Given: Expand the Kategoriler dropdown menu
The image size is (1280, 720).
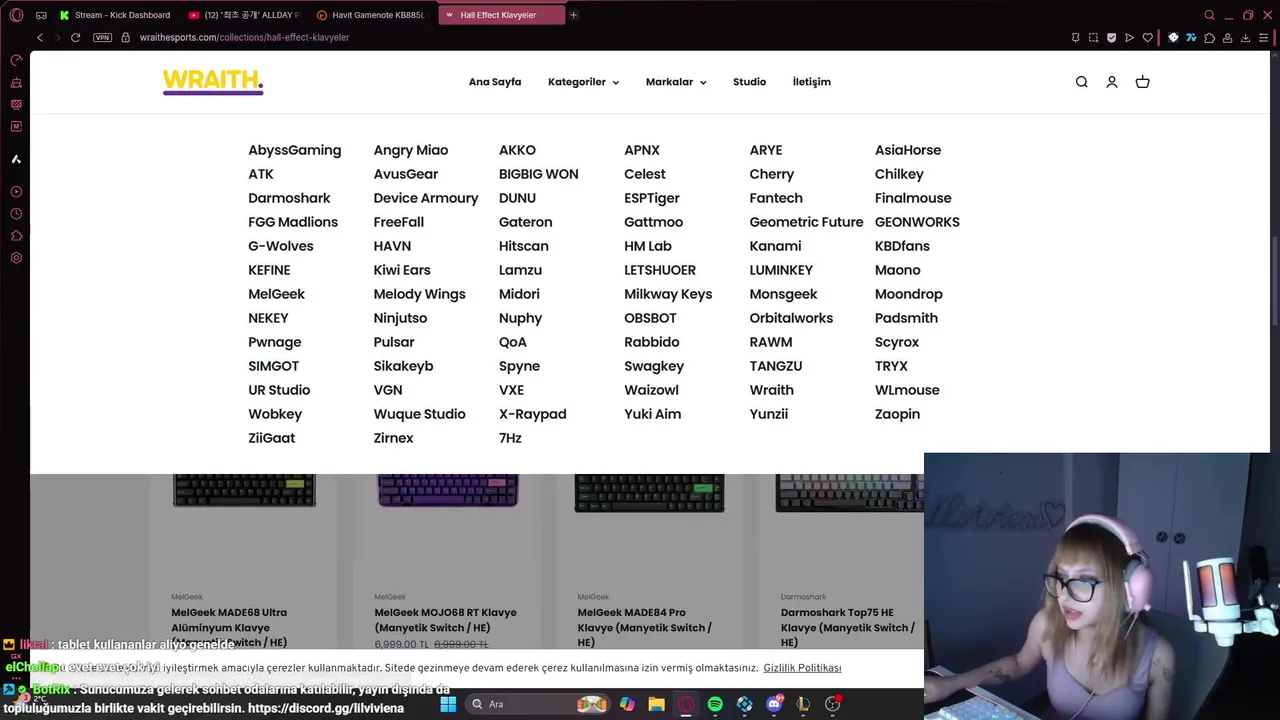Looking at the screenshot, I should [x=583, y=82].
